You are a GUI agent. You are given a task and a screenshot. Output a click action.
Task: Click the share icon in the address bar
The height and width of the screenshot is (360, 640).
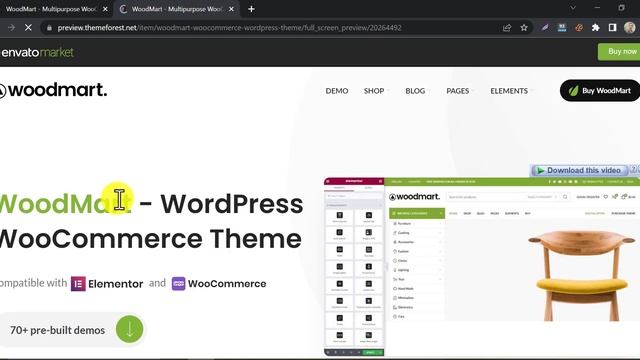507,28
